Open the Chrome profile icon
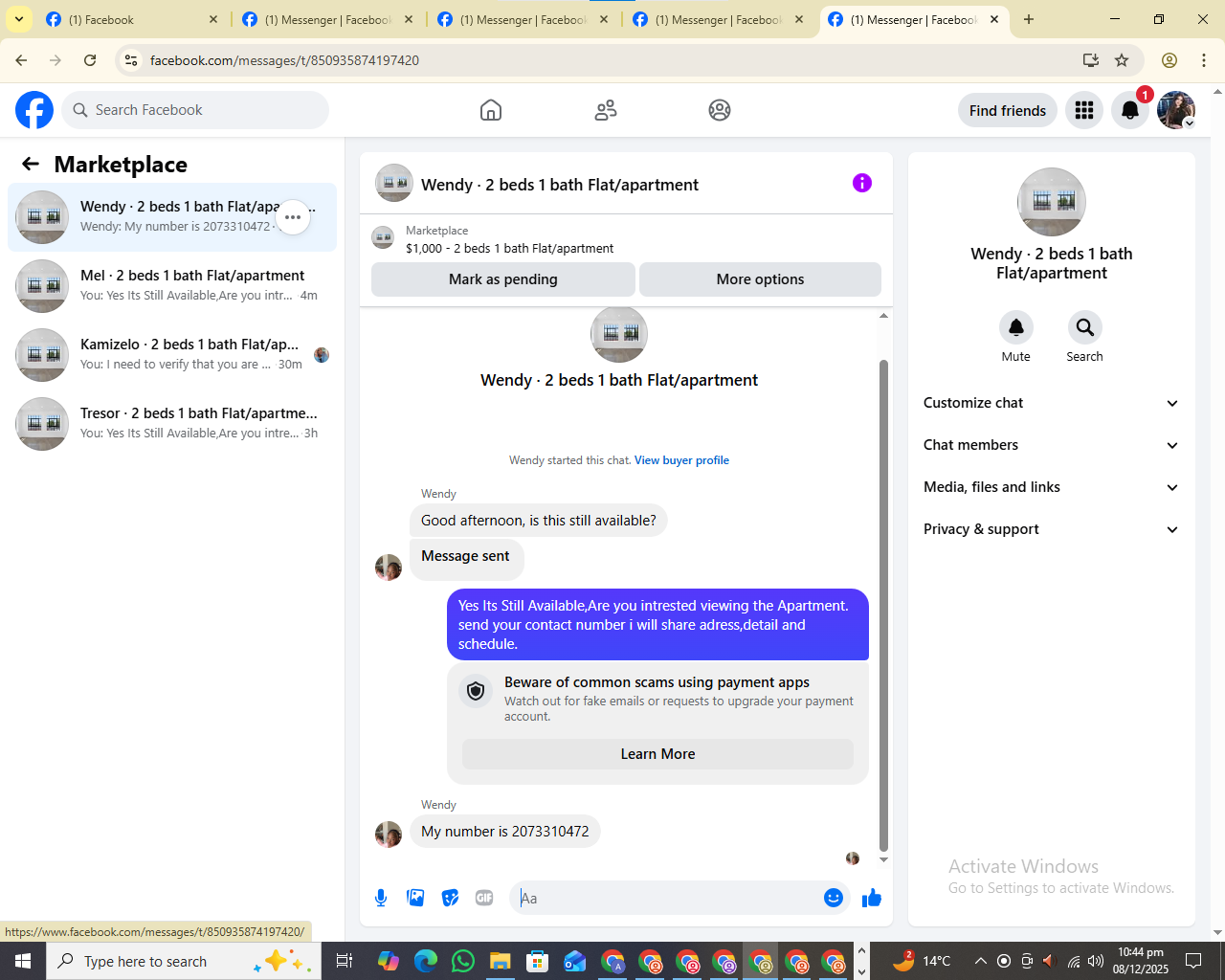This screenshot has height=980, width=1225. click(1169, 60)
